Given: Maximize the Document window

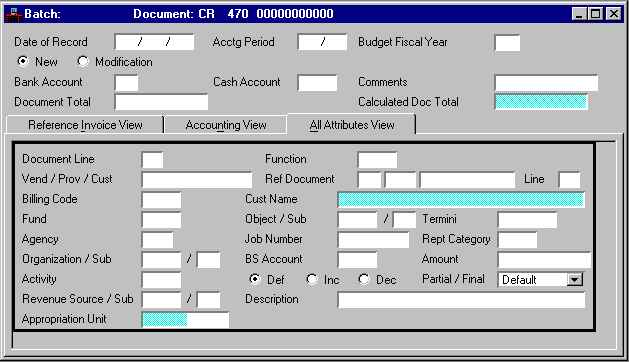Looking at the screenshot, I should 595,14.
